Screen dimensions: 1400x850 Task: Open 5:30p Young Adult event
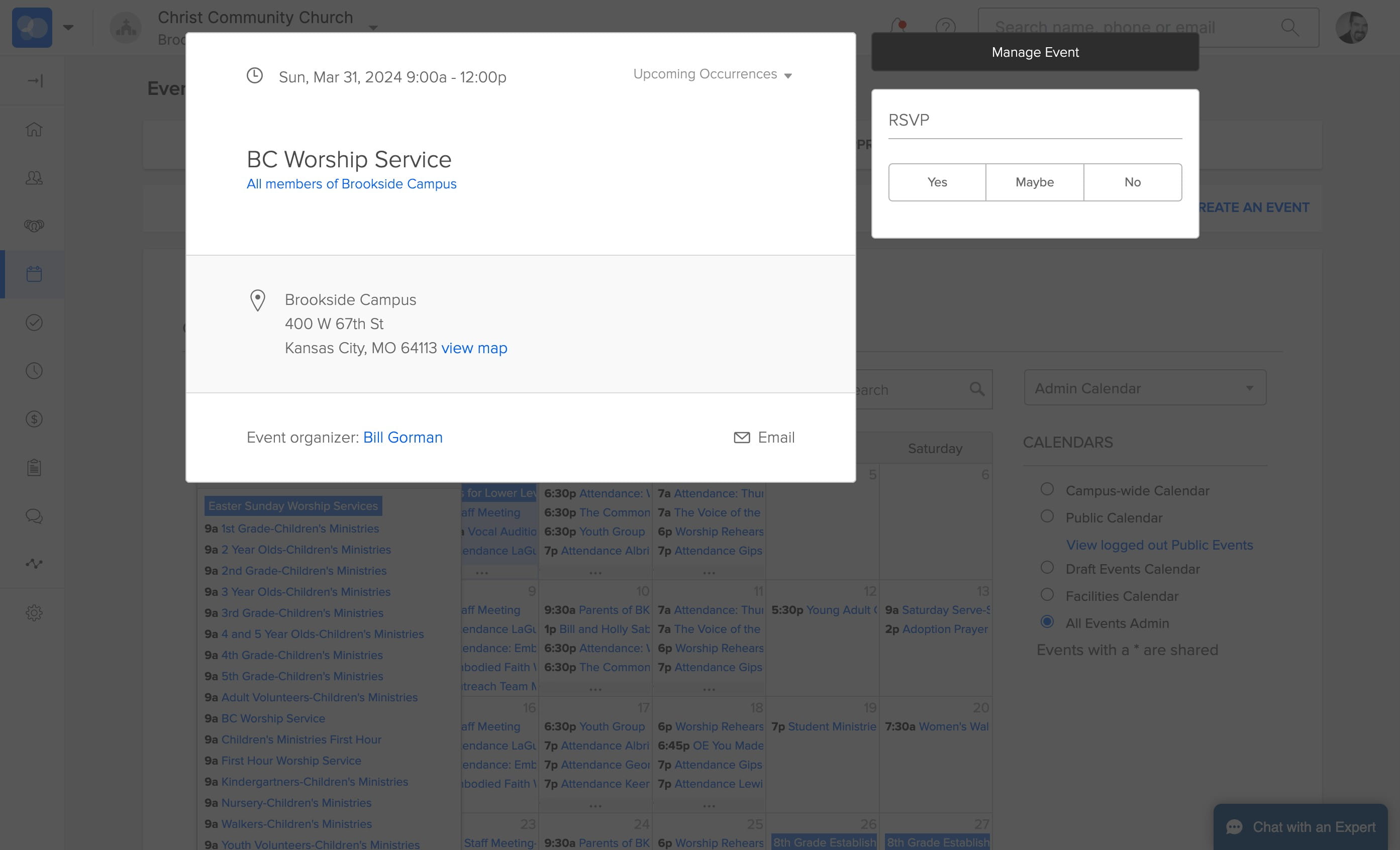[825, 610]
